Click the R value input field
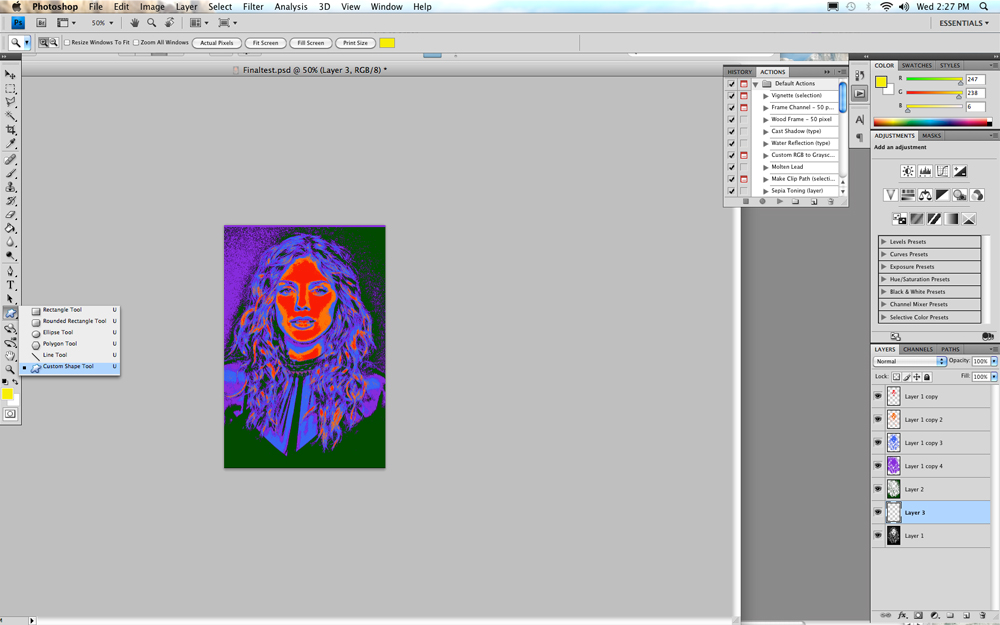The width and height of the screenshot is (1000, 625). (x=975, y=79)
